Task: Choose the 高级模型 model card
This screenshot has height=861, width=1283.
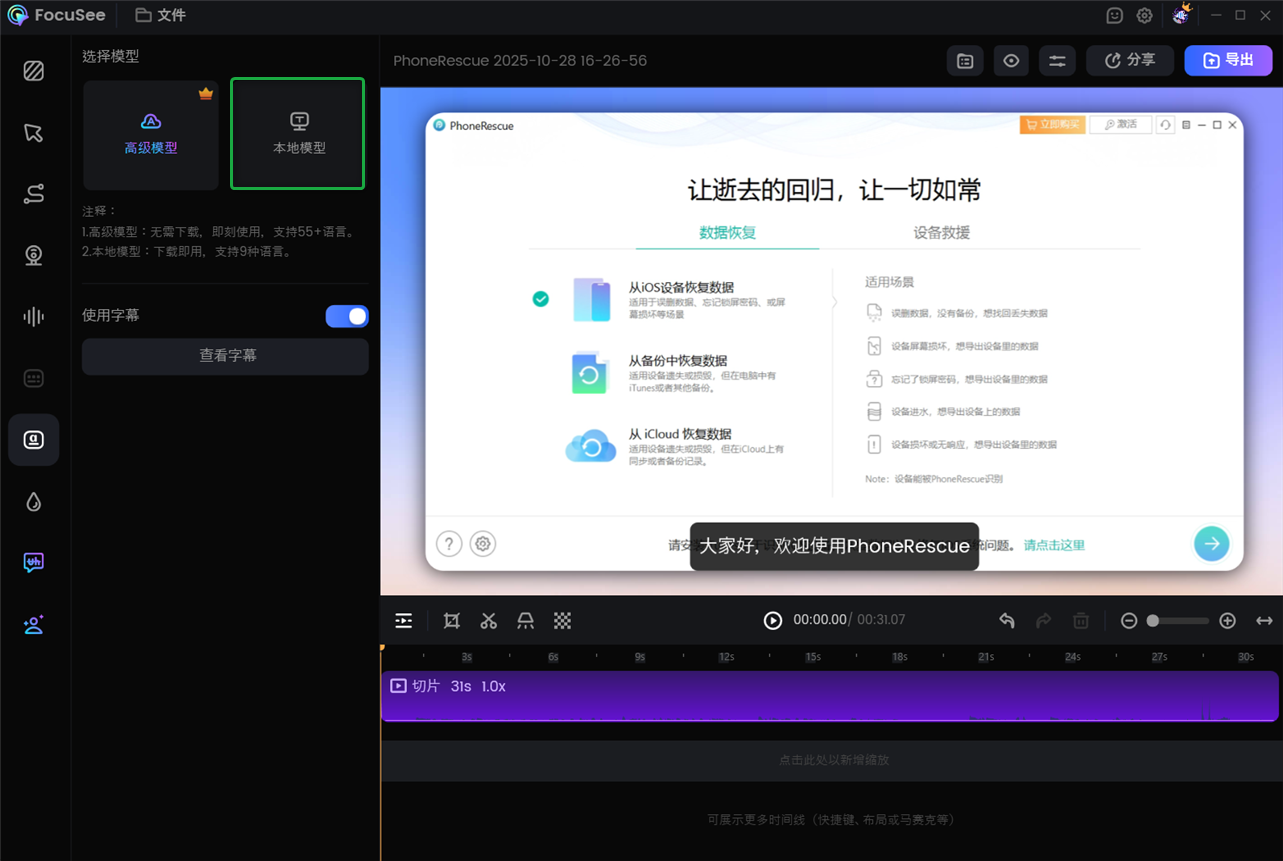Action: pyautogui.click(x=151, y=135)
